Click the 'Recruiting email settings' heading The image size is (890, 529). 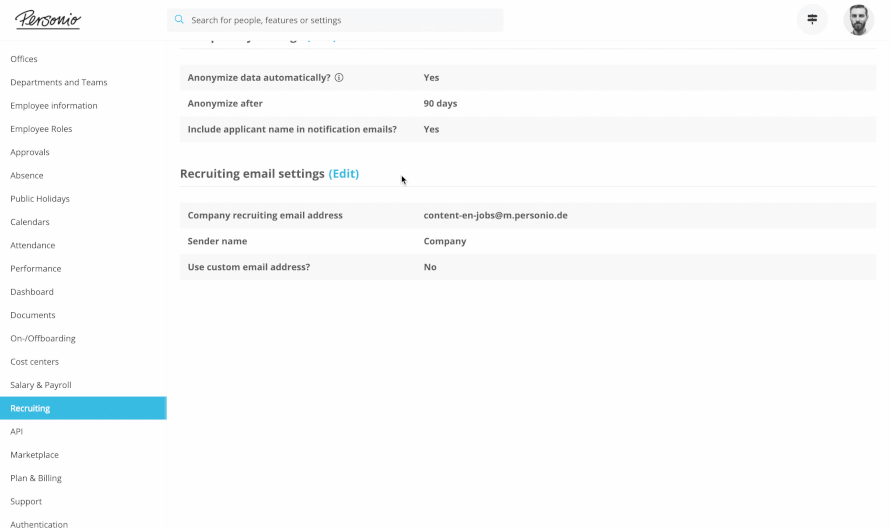253,174
